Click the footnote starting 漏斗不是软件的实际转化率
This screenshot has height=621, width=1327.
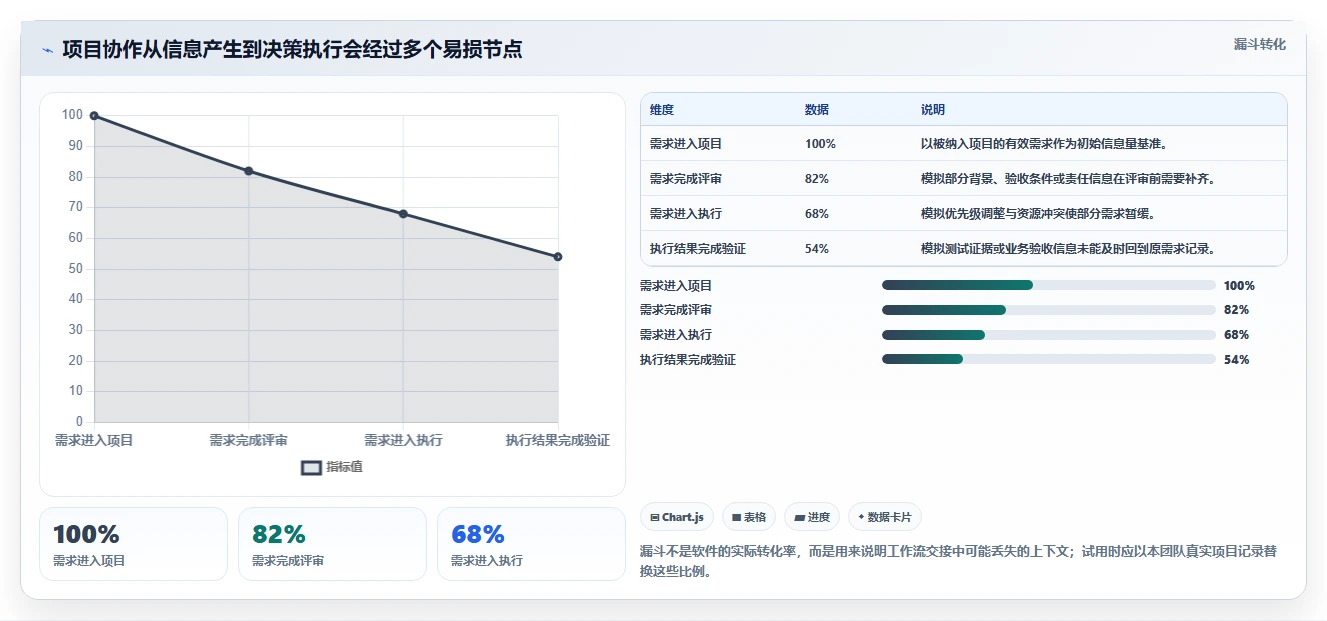(x=958, y=562)
